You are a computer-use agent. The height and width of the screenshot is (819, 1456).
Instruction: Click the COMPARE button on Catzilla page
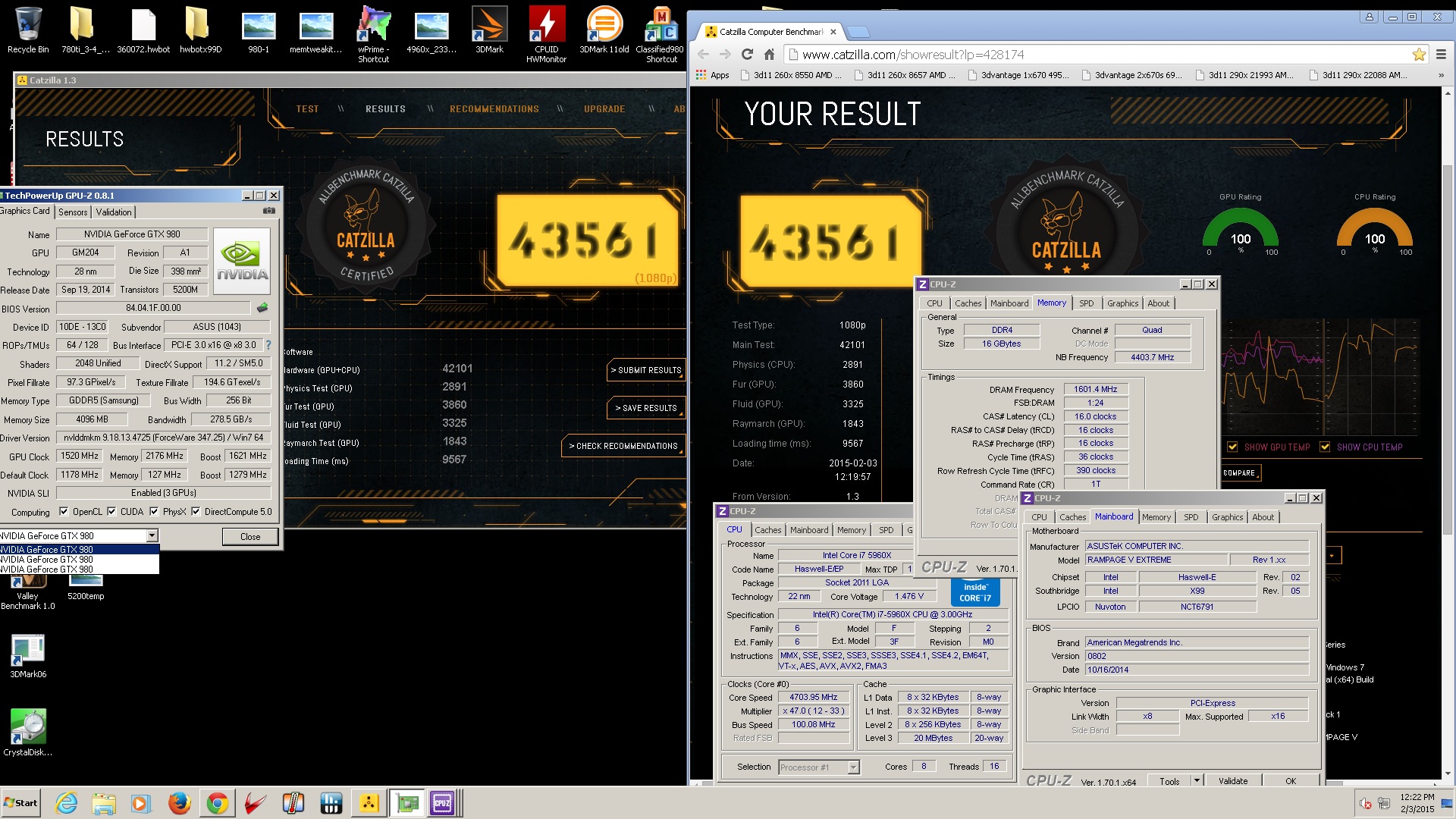[1240, 473]
